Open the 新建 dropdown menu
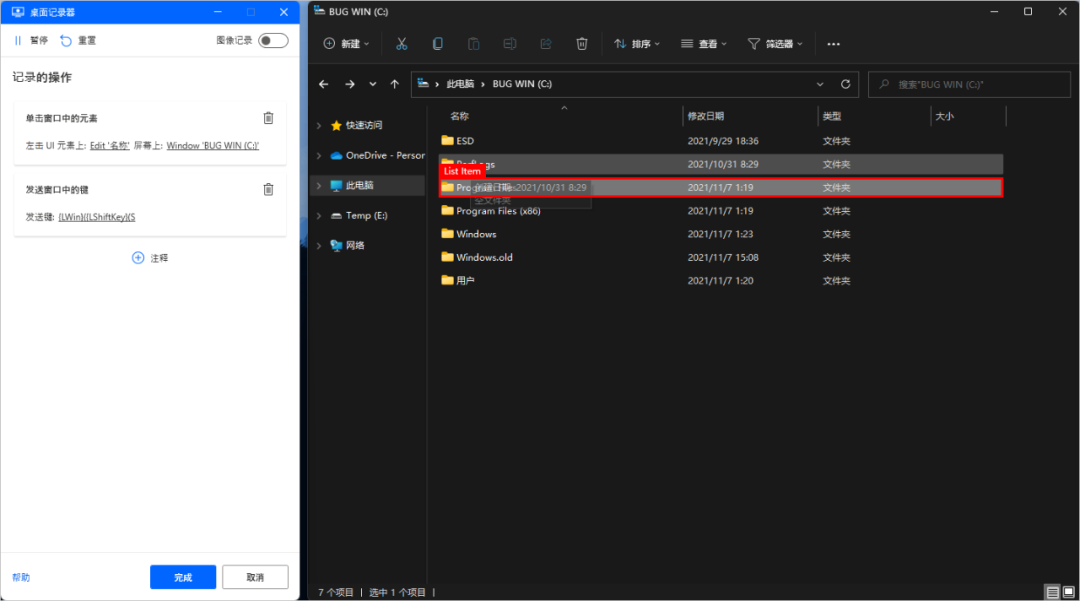The width and height of the screenshot is (1080, 601). click(346, 44)
